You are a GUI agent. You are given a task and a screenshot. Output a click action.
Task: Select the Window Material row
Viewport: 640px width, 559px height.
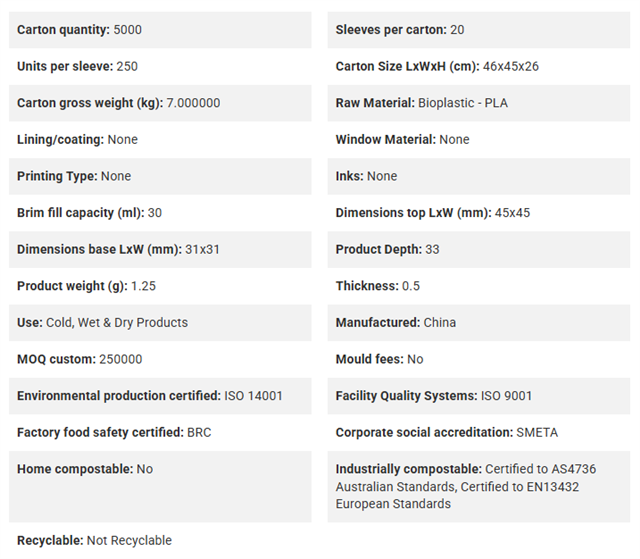pos(479,140)
